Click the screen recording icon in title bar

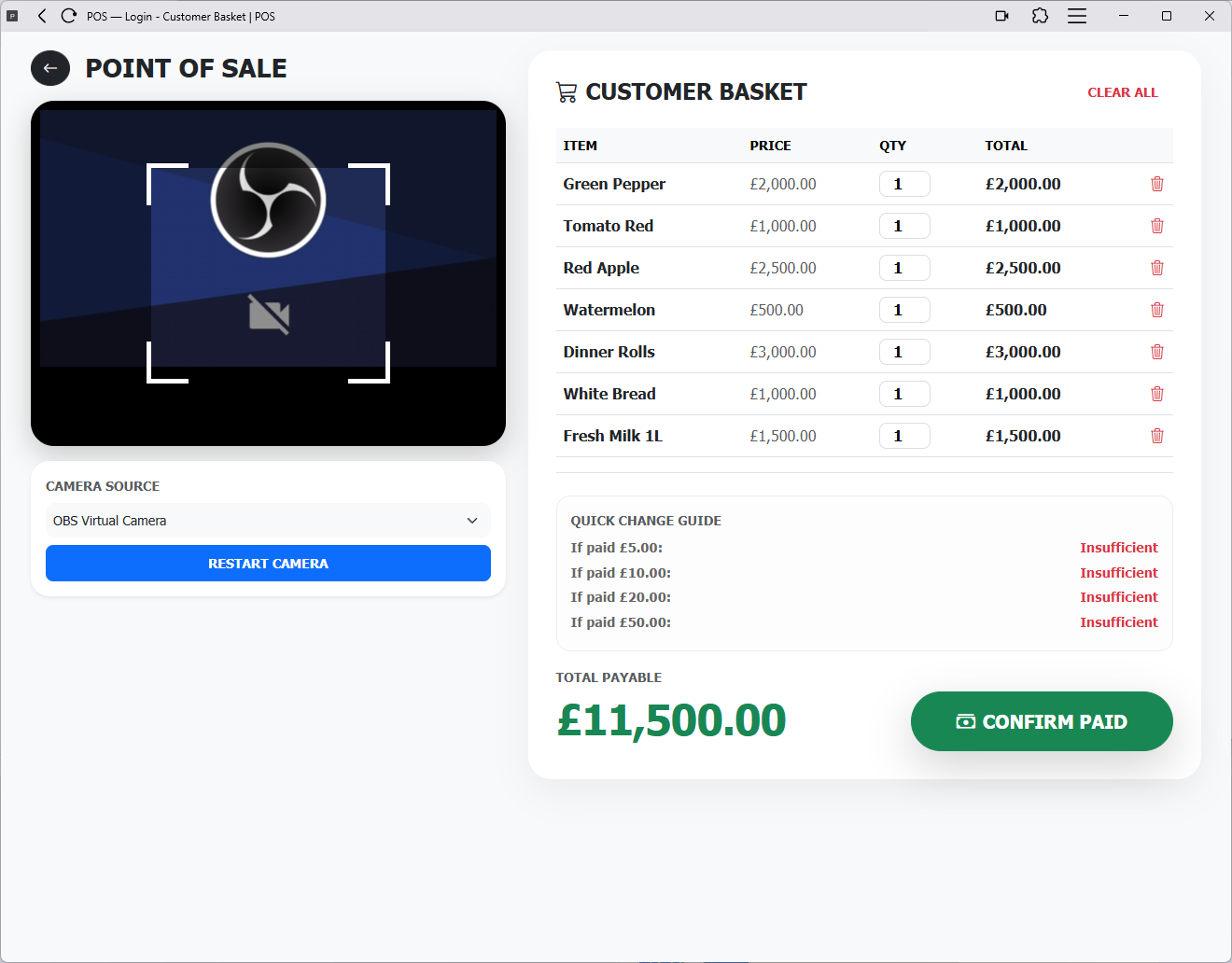tap(1001, 16)
